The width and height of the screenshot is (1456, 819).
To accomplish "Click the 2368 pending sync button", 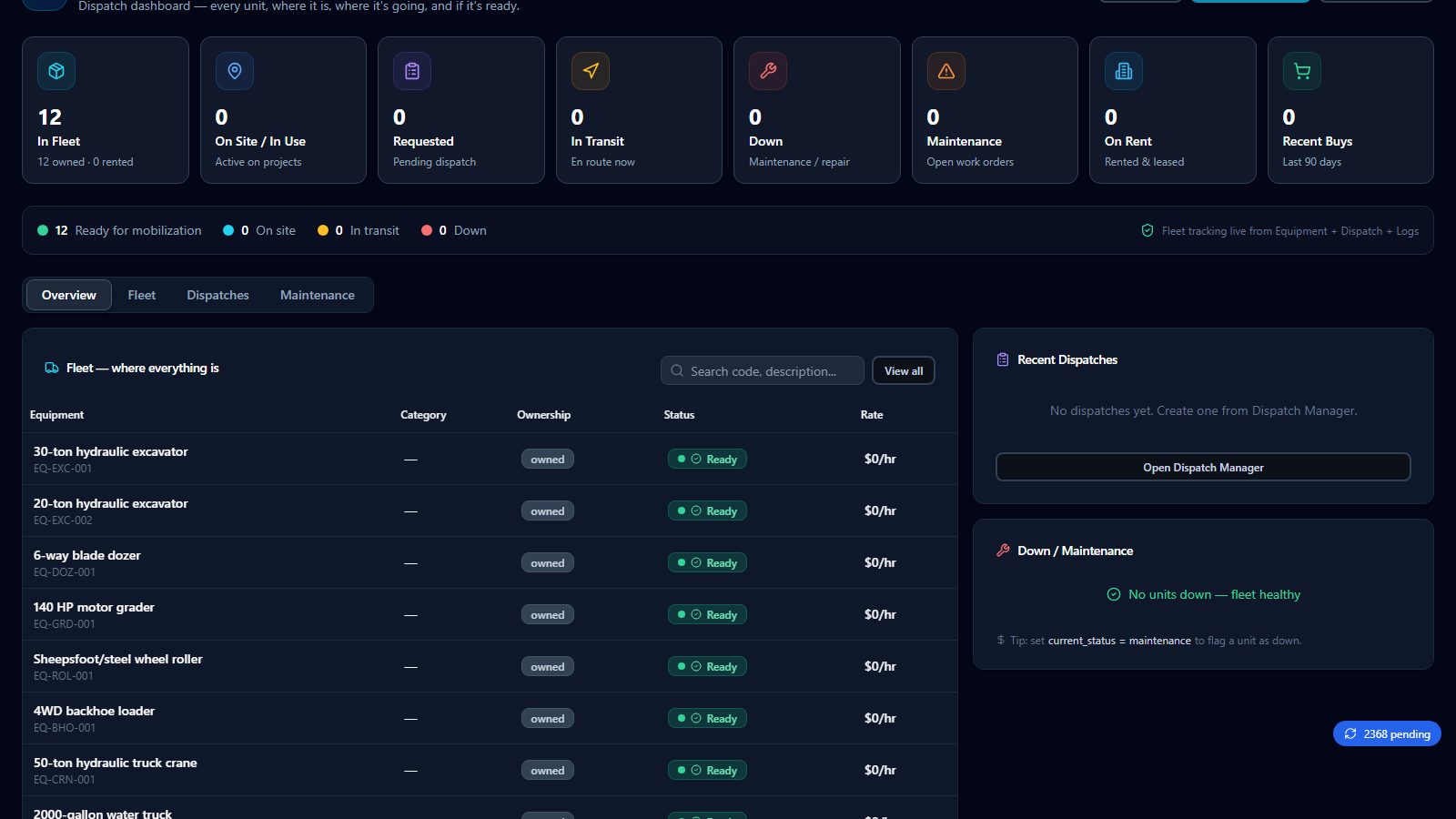I will 1387,733.
